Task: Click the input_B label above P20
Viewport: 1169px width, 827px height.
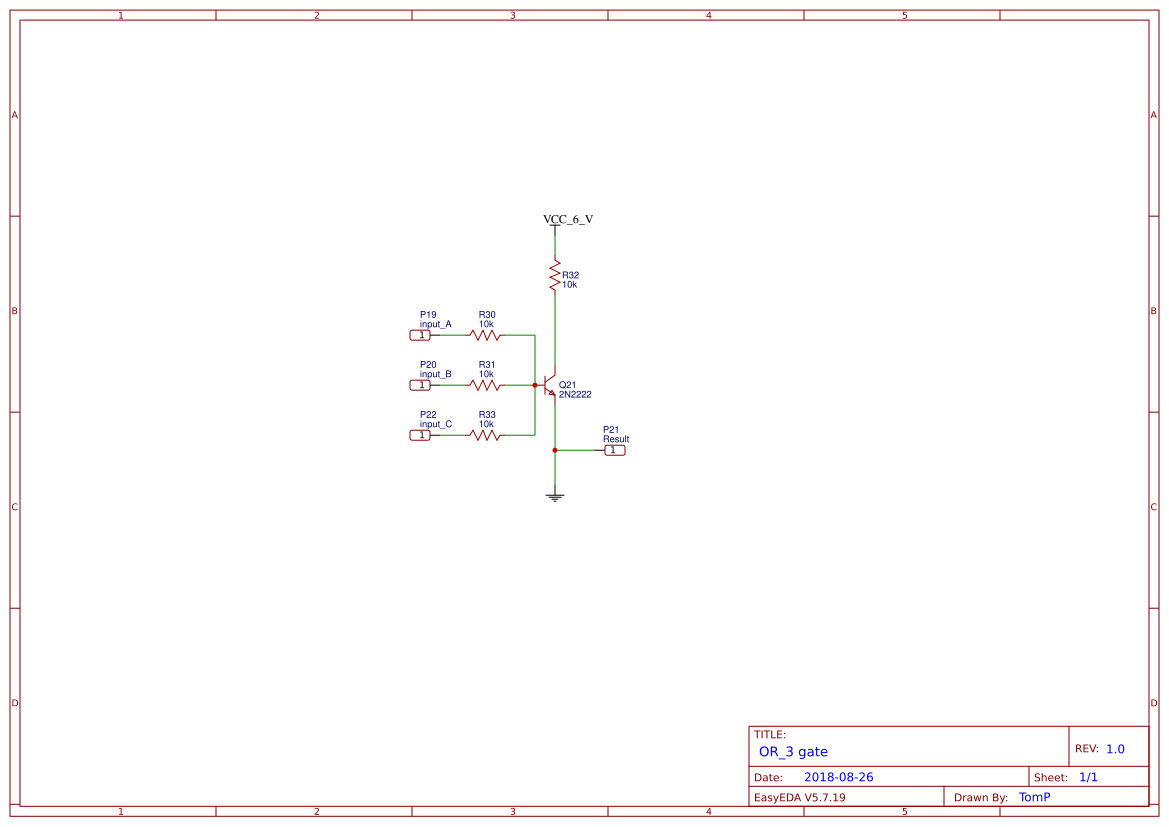Action: 436,373
